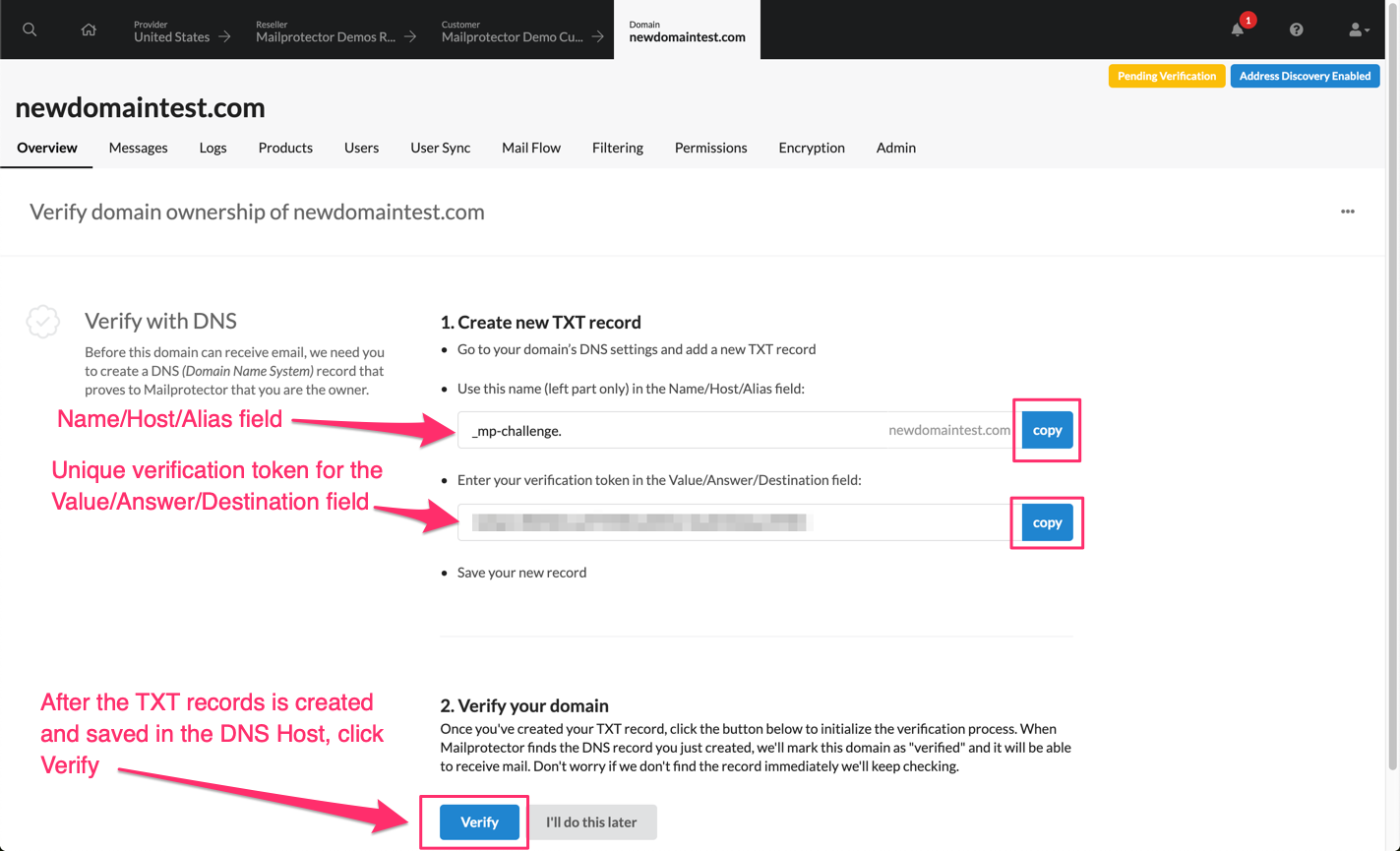Switch to the Mail Flow tab
The height and width of the screenshot is (851, 1400).
tap(531, 148)
